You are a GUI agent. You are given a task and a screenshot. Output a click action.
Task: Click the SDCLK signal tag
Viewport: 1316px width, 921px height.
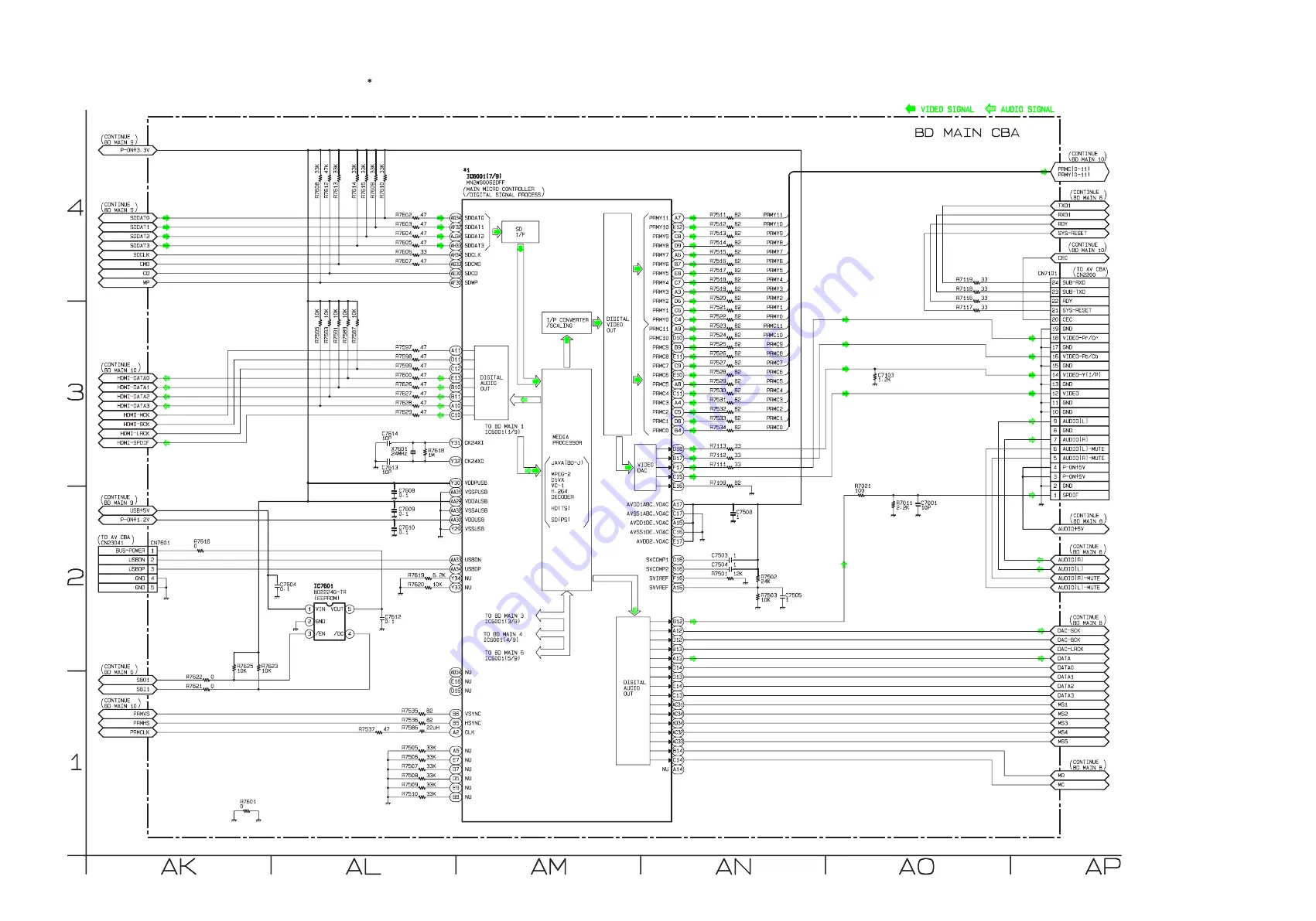[x=128, y=255]
